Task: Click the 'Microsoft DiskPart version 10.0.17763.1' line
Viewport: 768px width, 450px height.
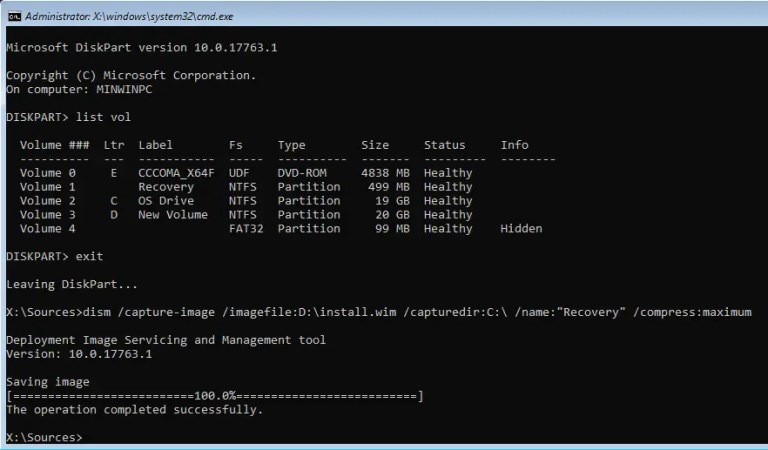Action: 142,47
